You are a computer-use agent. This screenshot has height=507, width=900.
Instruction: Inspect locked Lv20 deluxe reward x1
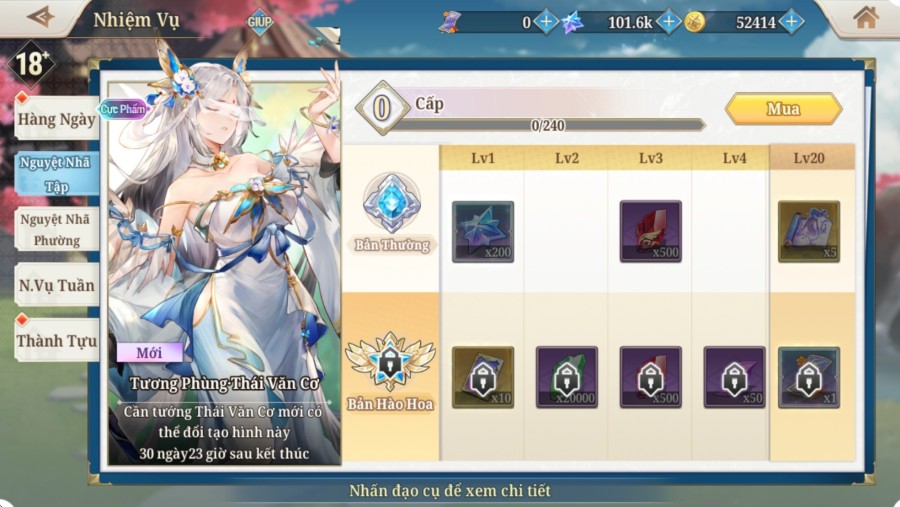point(809,377)
